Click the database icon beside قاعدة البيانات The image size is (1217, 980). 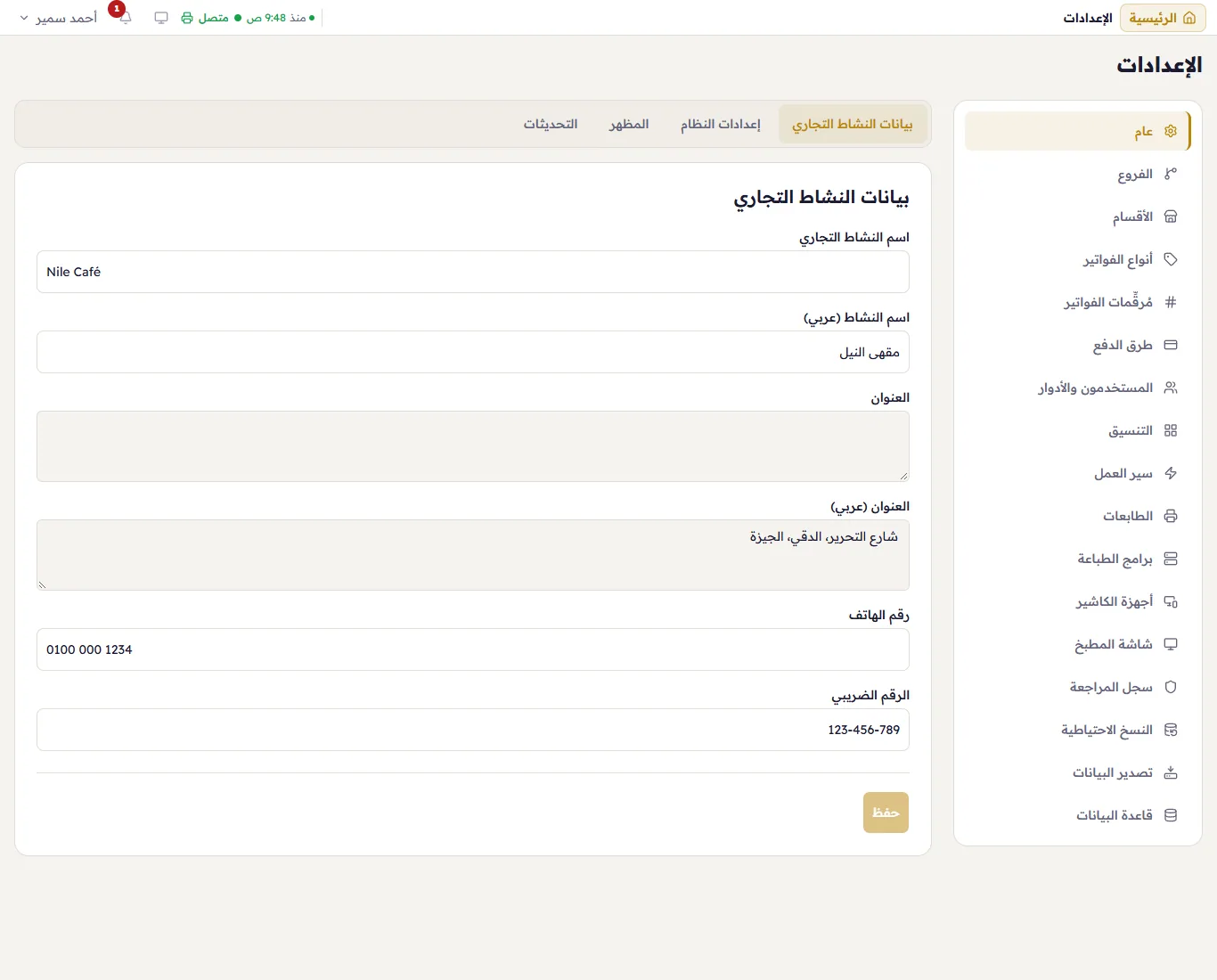point(1171,815)
